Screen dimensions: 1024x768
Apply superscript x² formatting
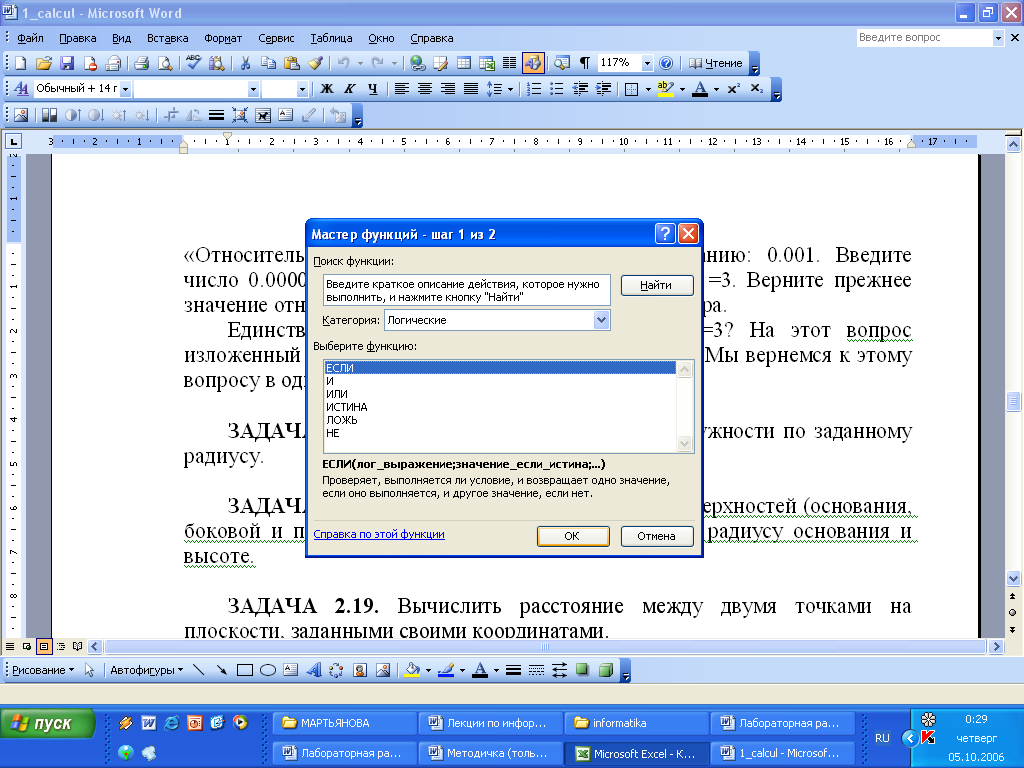(x=733, y=89)
